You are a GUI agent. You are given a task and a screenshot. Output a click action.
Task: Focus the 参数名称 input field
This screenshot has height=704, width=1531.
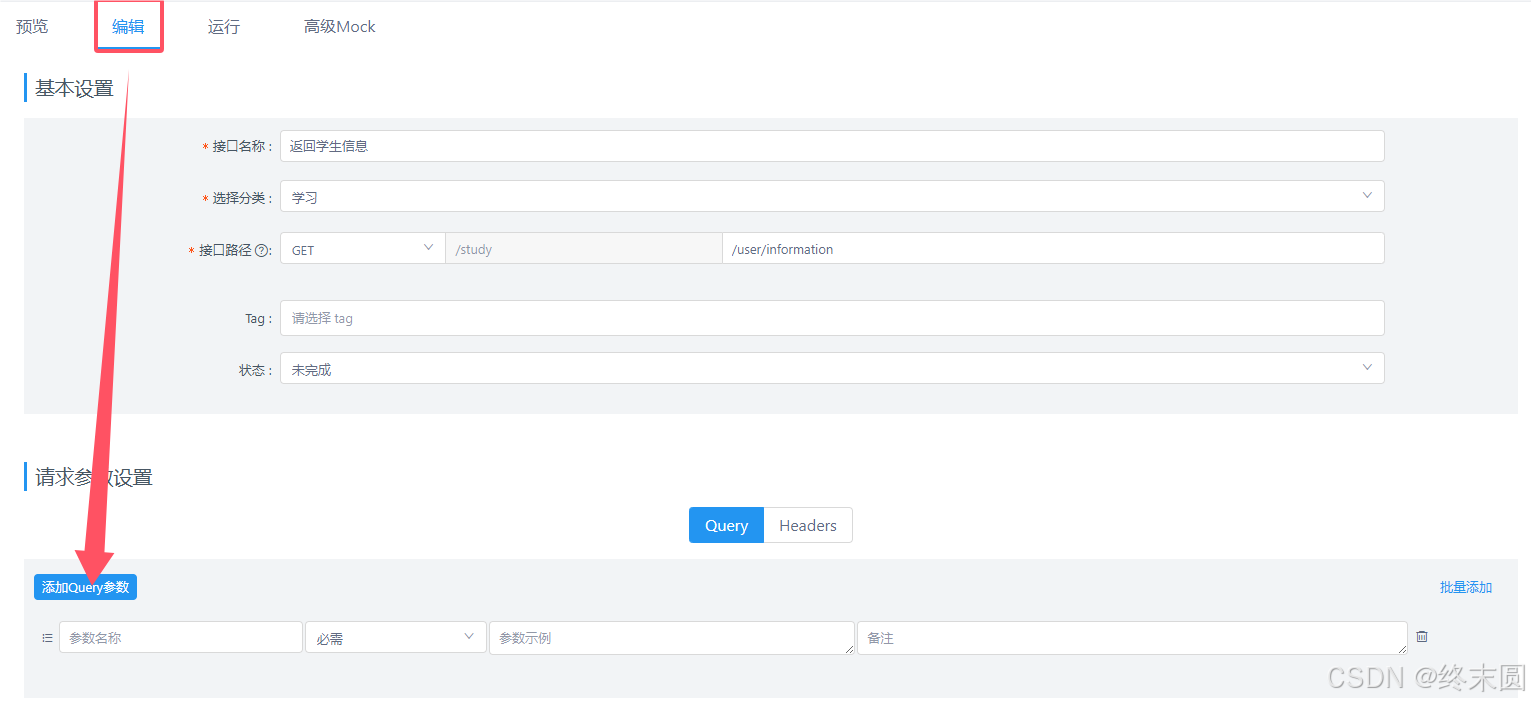[x=181, y=637]
